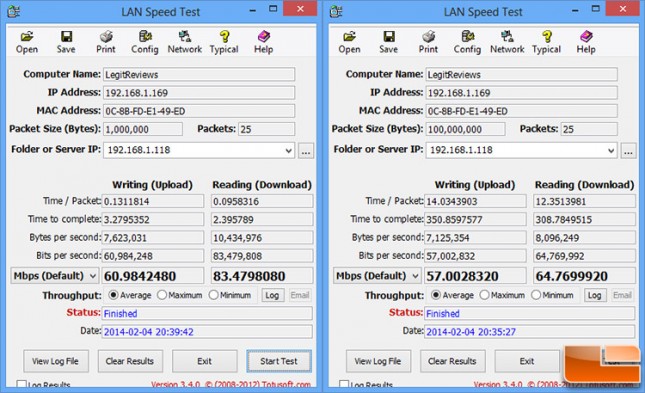The image size is (645, 393).
Task: Toggle Log Results checkbox in left window
Action: (x=21, y=384)
